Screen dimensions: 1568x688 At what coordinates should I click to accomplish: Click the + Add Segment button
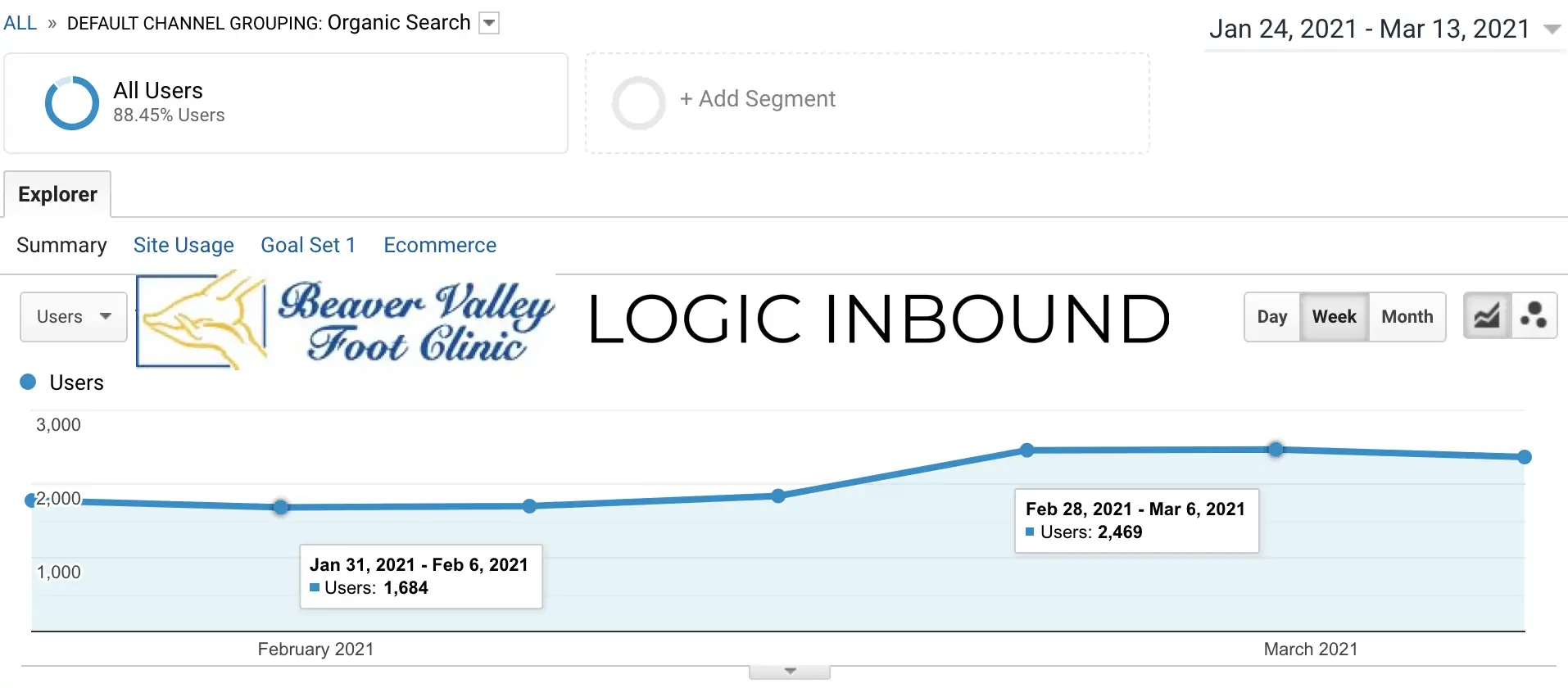(758, 99)
